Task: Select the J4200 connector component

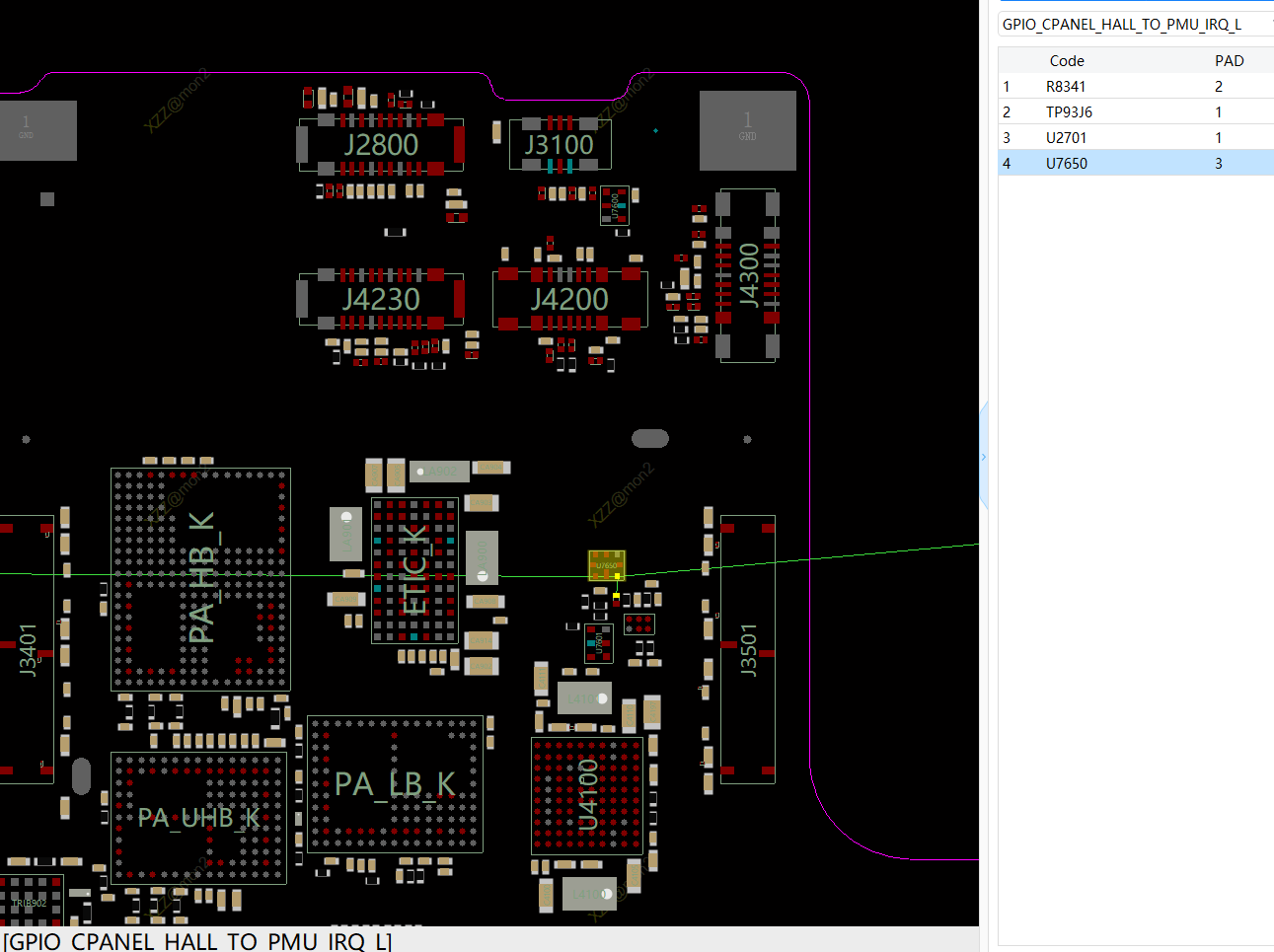Action: (x=569, y=299)
